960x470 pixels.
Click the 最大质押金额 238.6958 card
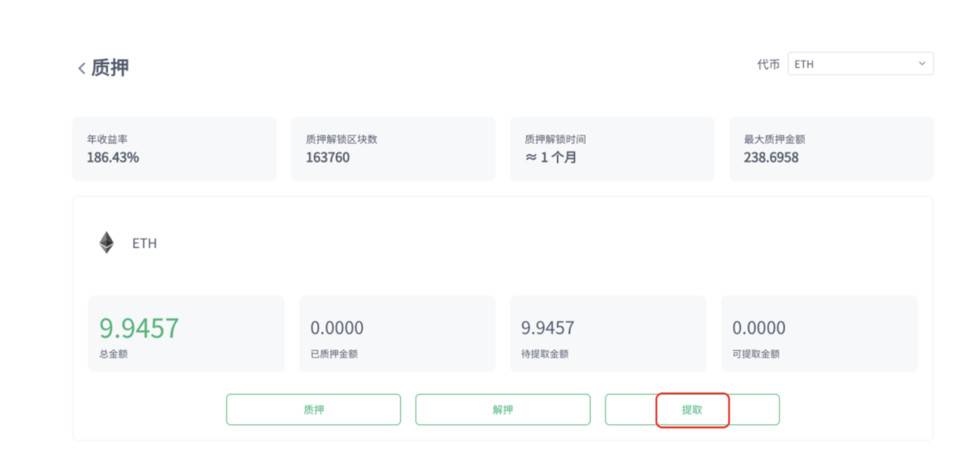pyautogui.click(x=831, y=149)
